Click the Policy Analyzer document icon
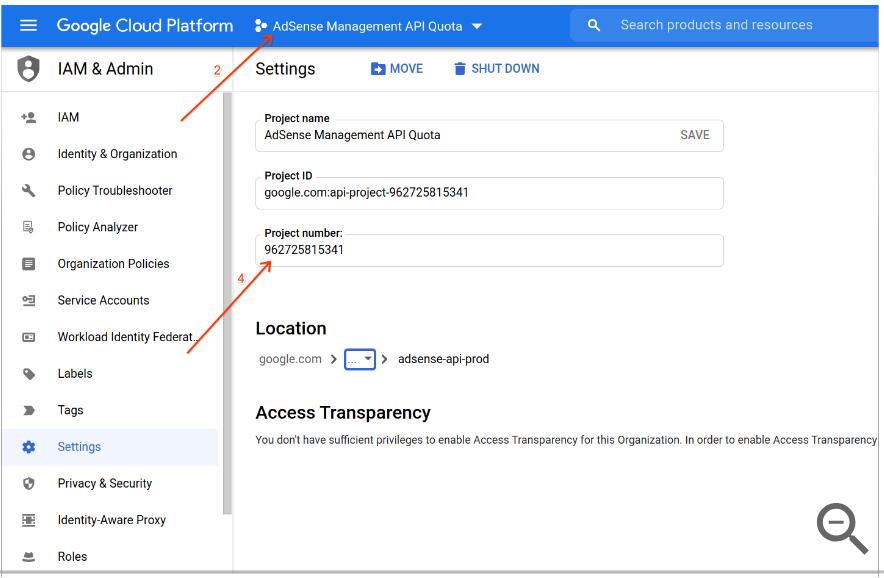The image size is (884, 578). tap(28, 227)
